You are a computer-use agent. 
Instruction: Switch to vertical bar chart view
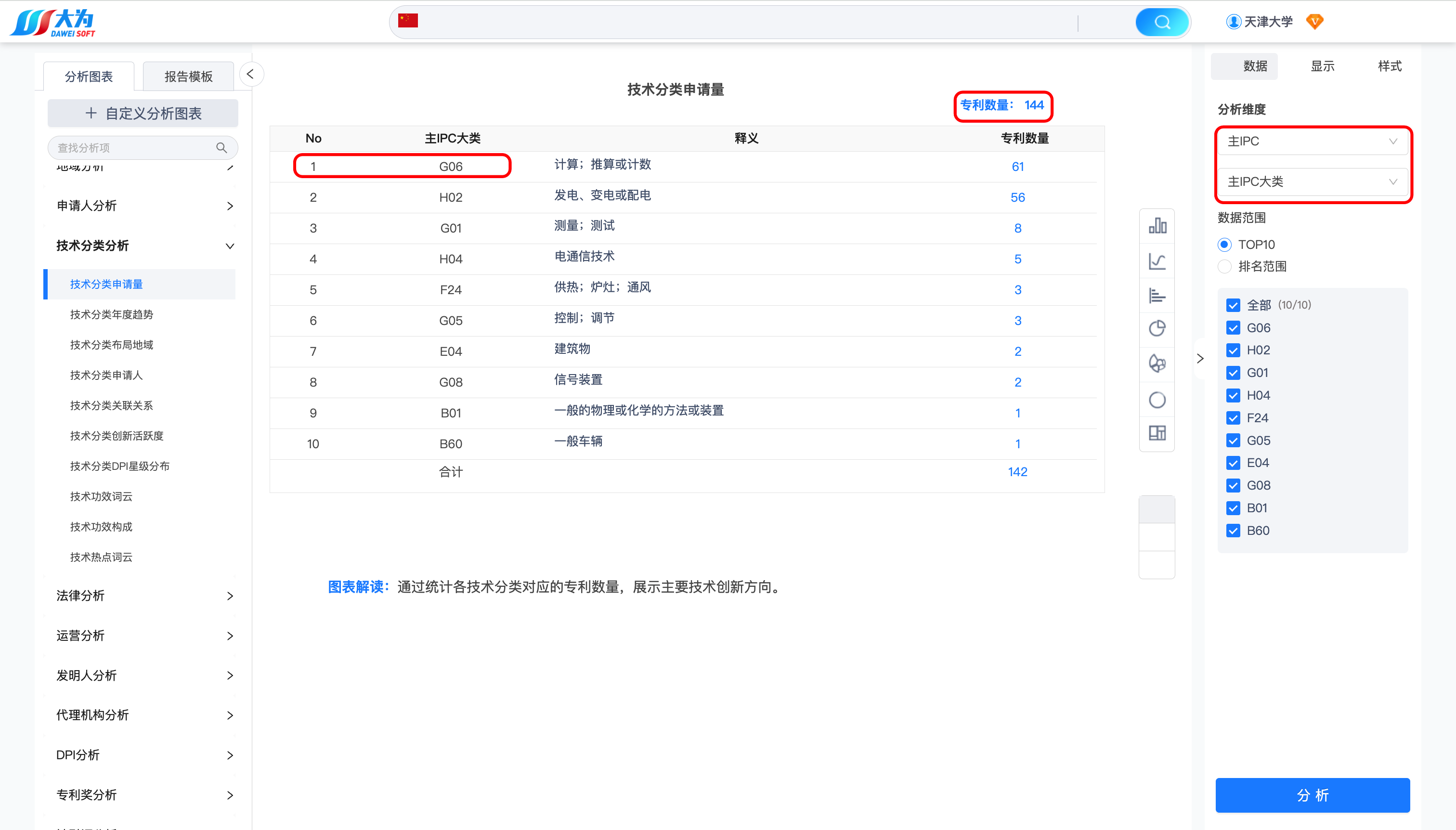click(x=1157, y=226)
